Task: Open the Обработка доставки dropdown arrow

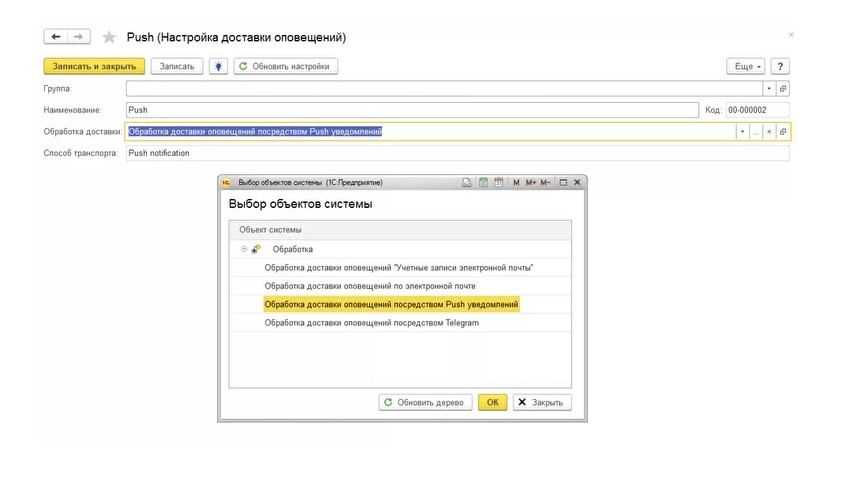Action: tap(742, 132)
